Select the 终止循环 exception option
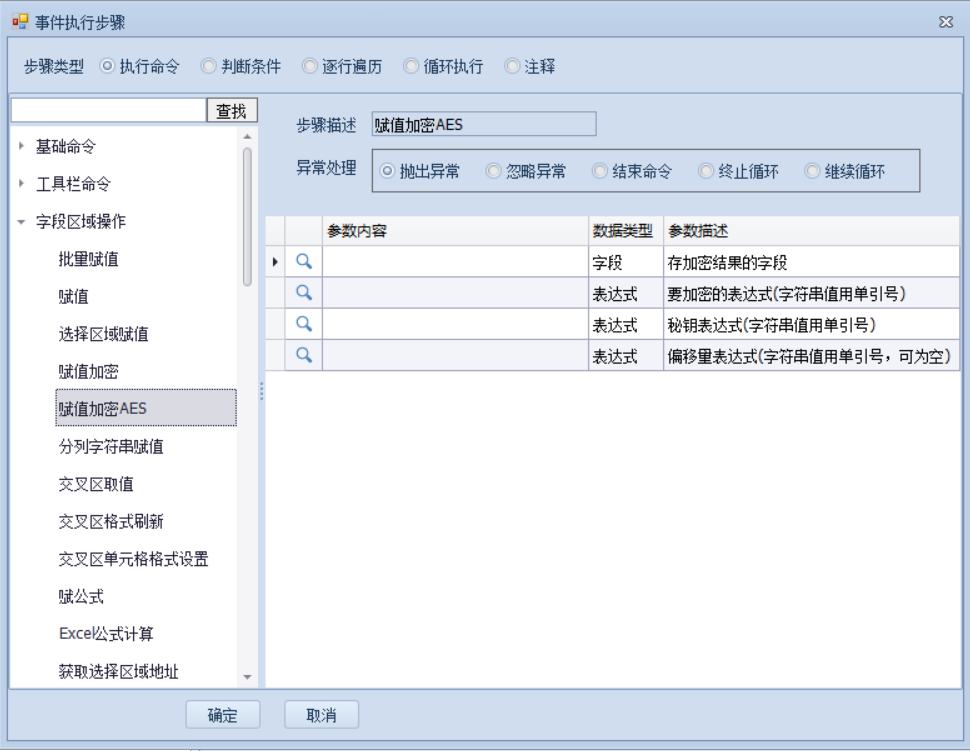 click(706, 171)
